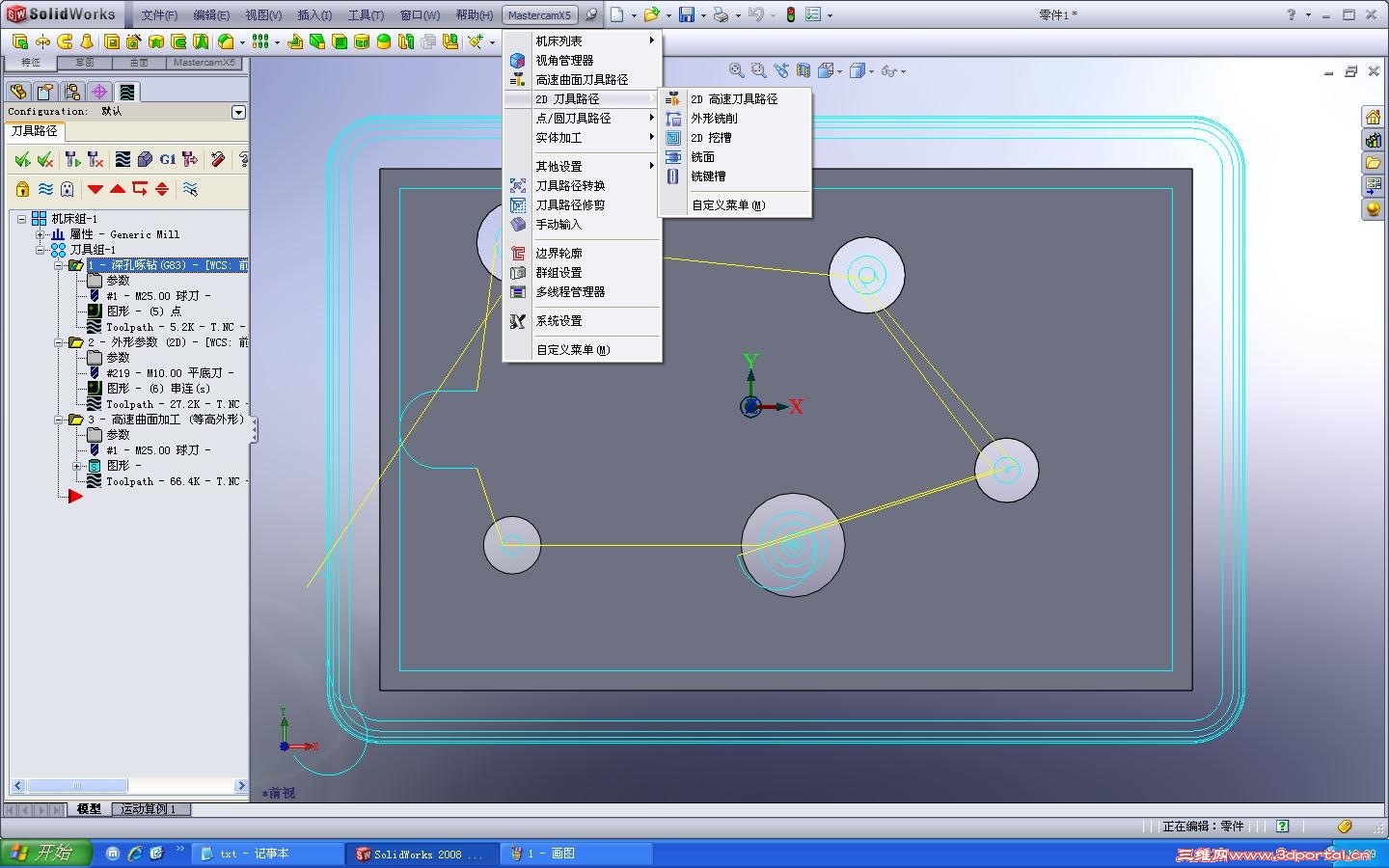
Task: Open the 插入(I) menu
Action: [314, 15]
